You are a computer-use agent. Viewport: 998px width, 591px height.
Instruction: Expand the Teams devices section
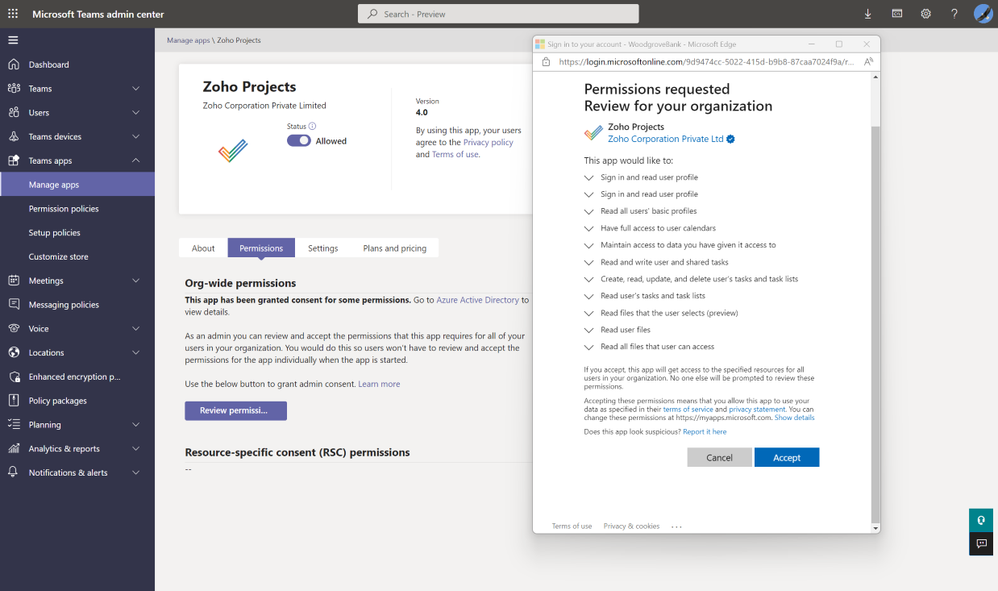pyautogui.click(x=136, y=137)
